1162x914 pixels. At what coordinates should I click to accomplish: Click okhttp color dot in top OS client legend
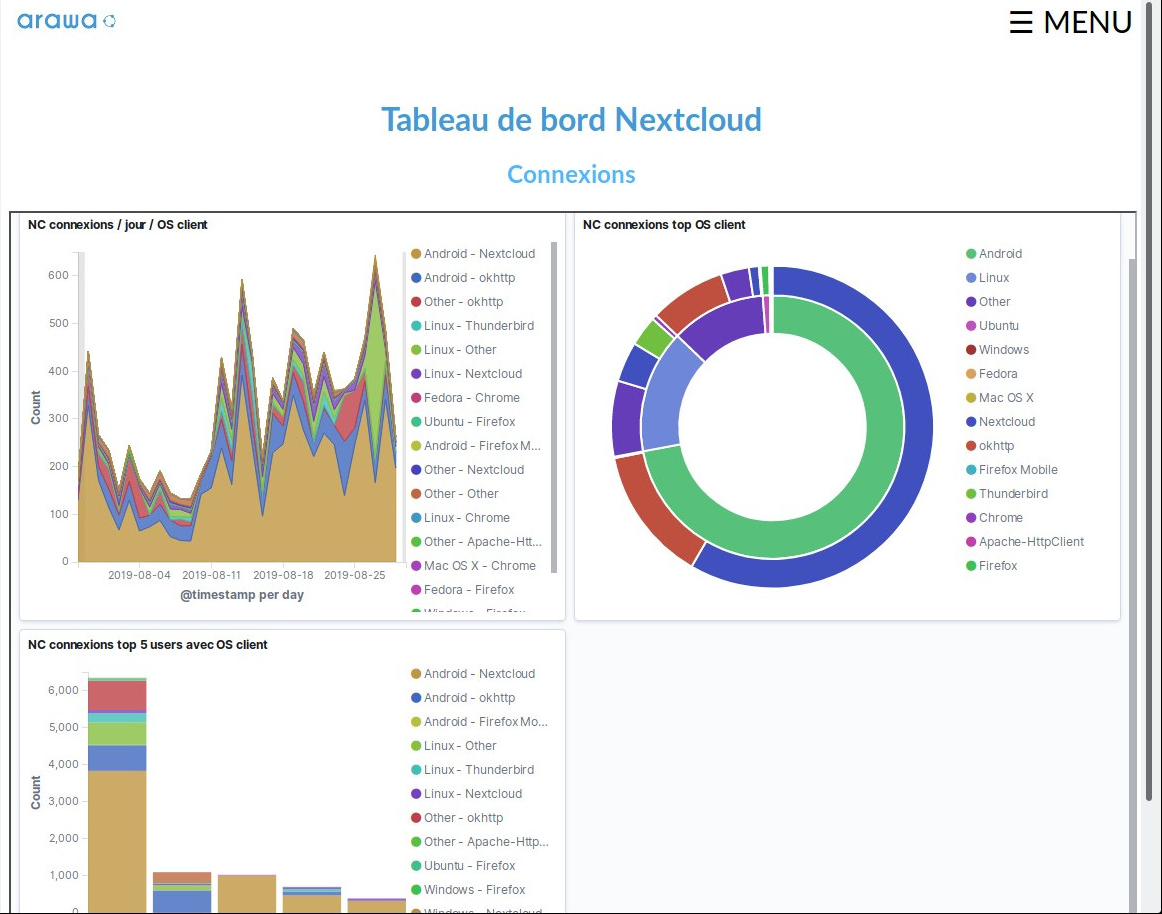(x=971, y=446)
